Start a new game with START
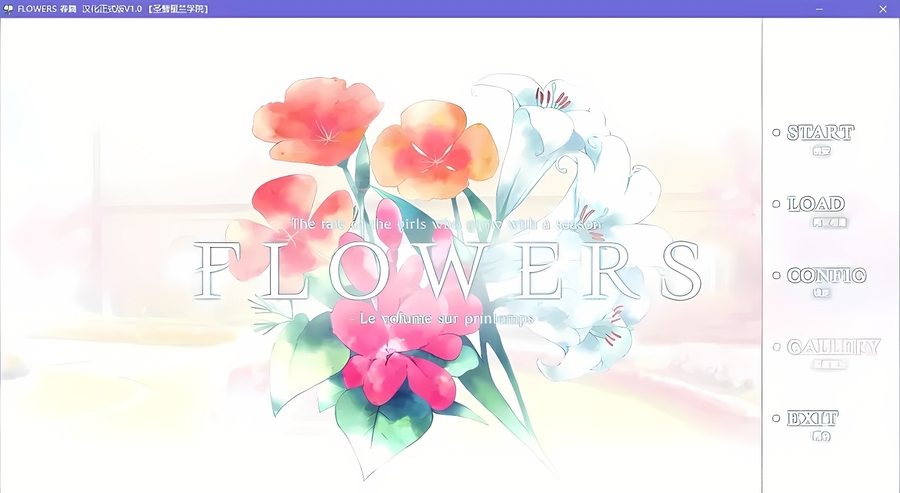The height and width of the screenshot is (493, 900). tap(820, 133)
